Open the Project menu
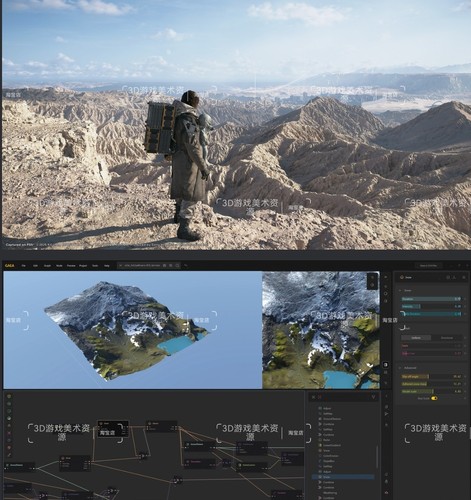 coord(83,266)
